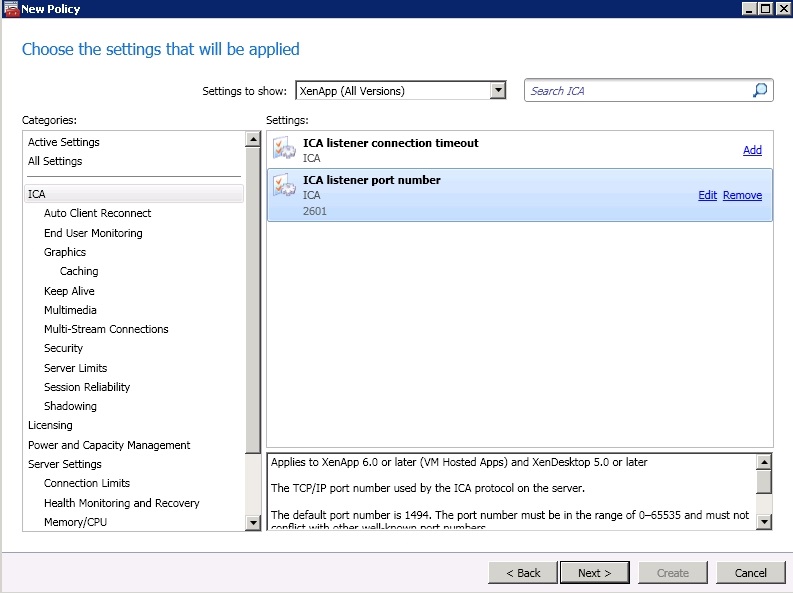Screen dimensions: 793x593
Task: Click description box scroll down arrow
Action: click(x=764, y=522)
